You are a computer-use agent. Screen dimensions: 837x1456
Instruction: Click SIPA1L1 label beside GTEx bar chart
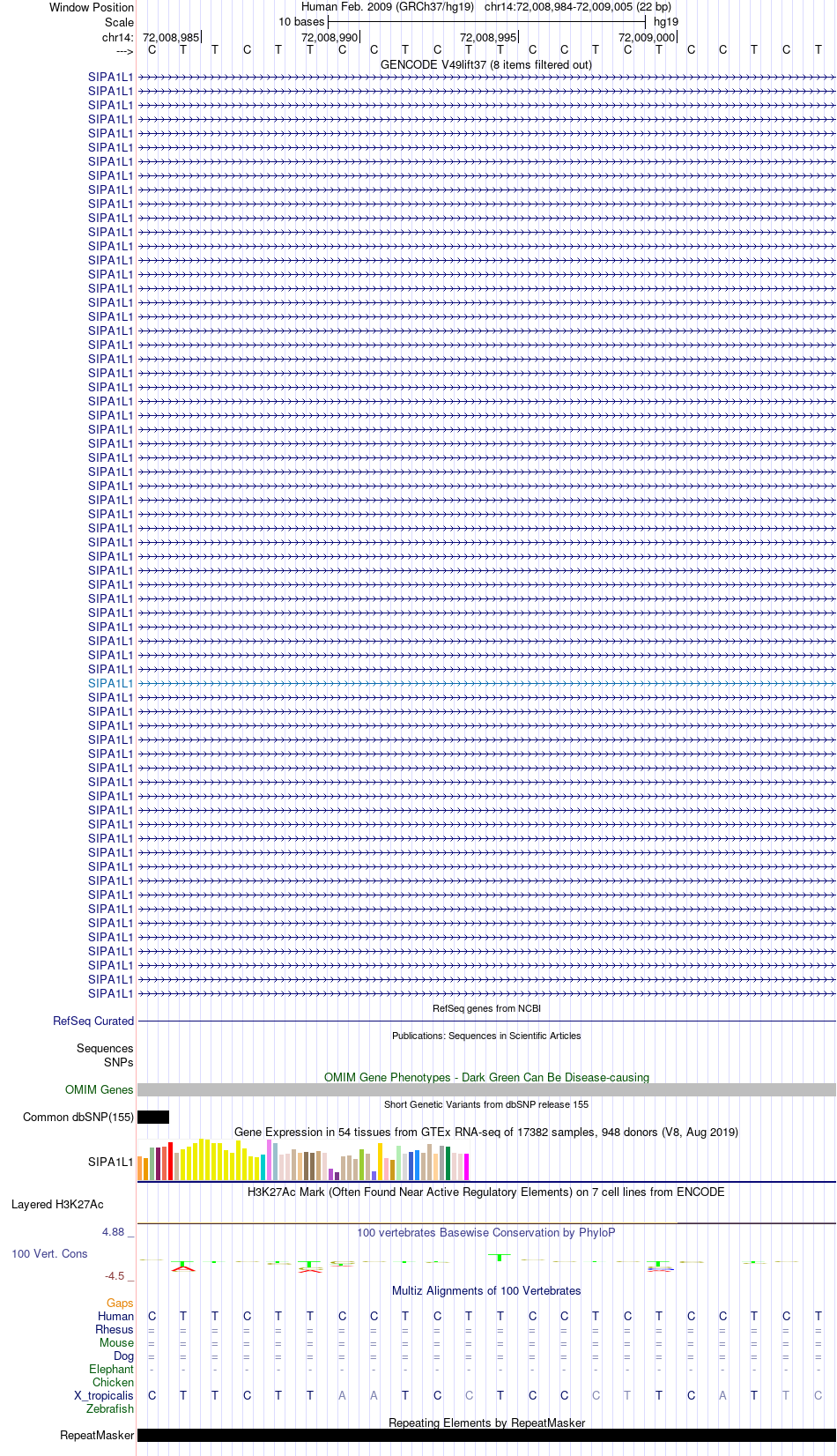tap(111, 1162)
